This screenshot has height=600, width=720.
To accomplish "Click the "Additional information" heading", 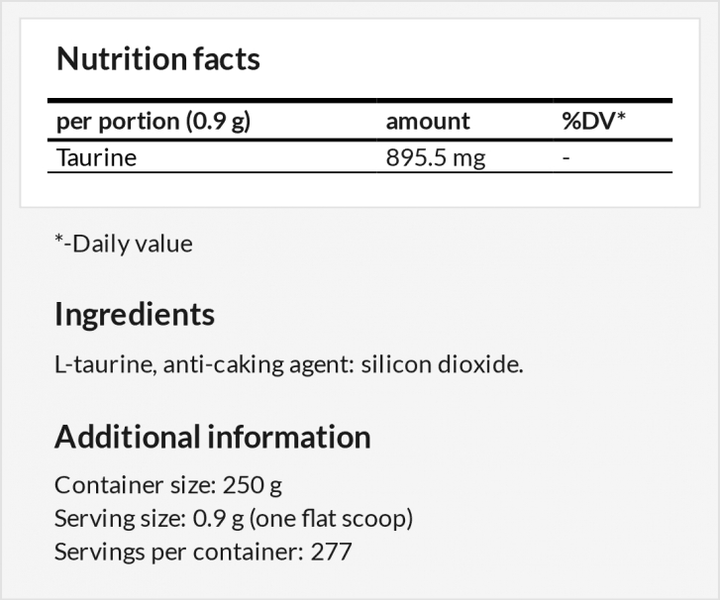I will click(212, 437).
